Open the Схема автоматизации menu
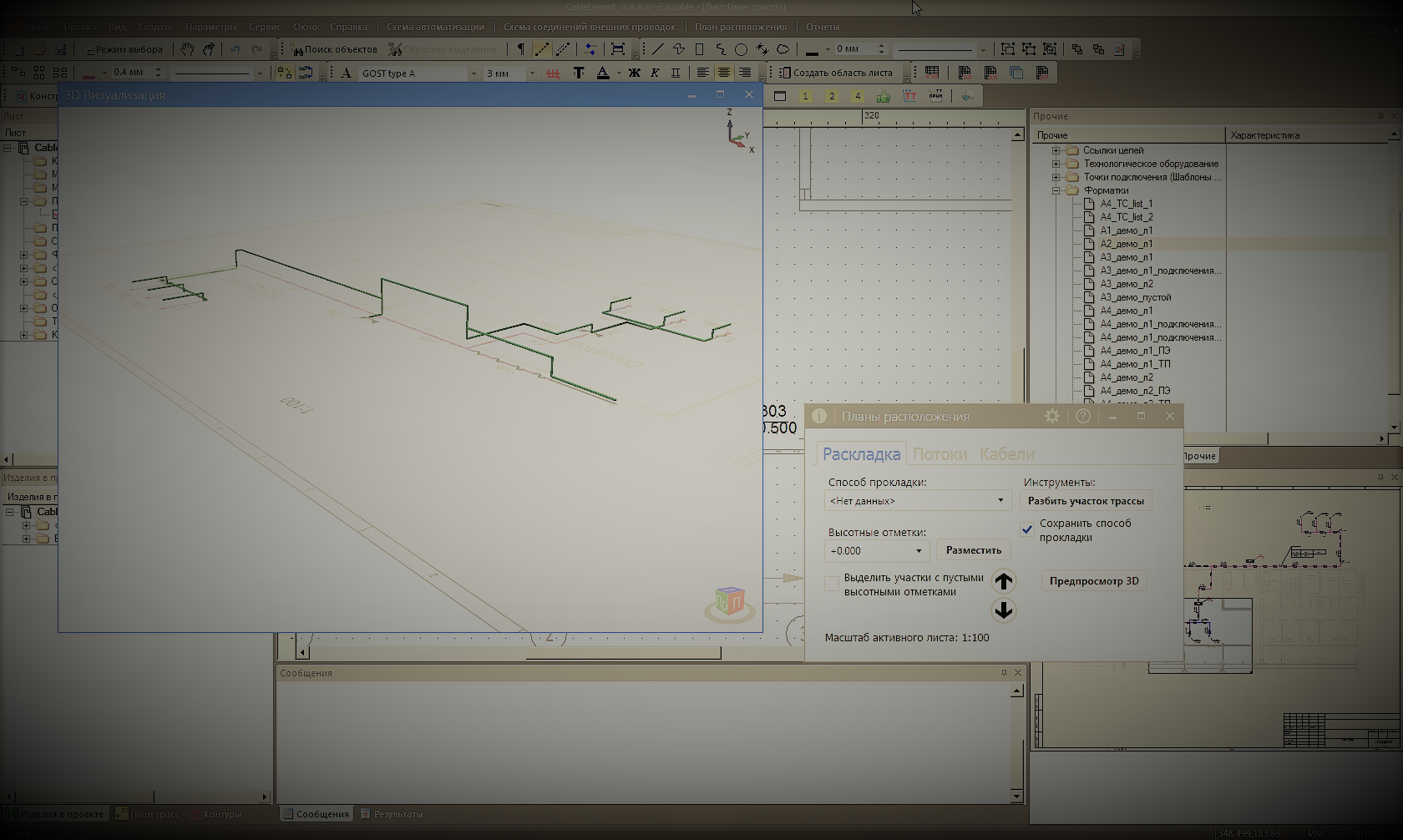 (435, 27)
